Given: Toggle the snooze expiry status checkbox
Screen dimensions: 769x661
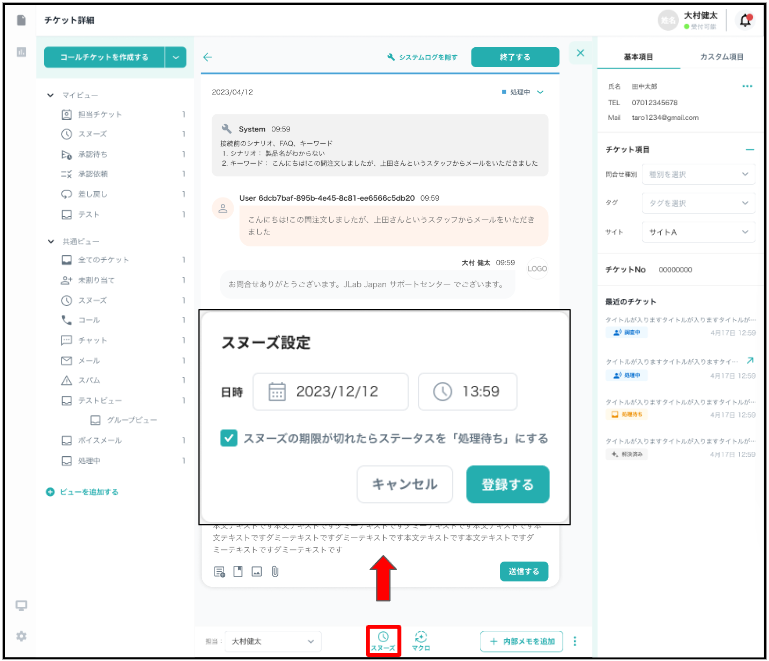Looking at the screenshot, I should click(229, 438).
